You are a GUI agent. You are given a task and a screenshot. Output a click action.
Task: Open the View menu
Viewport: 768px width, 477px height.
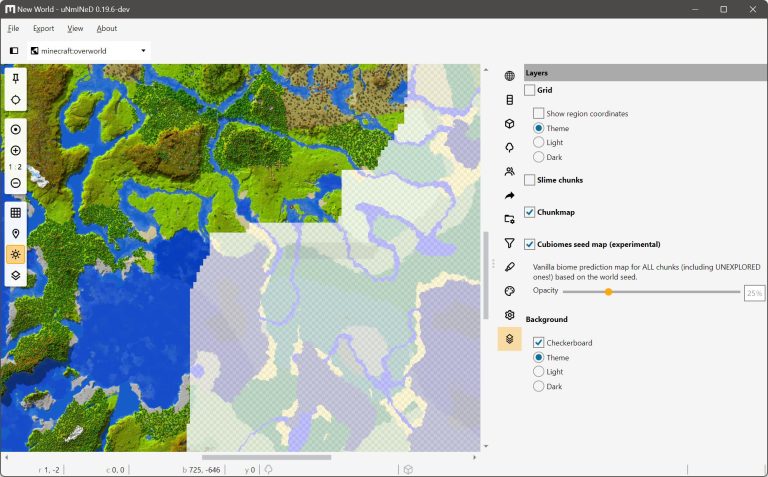click(75, 28)
